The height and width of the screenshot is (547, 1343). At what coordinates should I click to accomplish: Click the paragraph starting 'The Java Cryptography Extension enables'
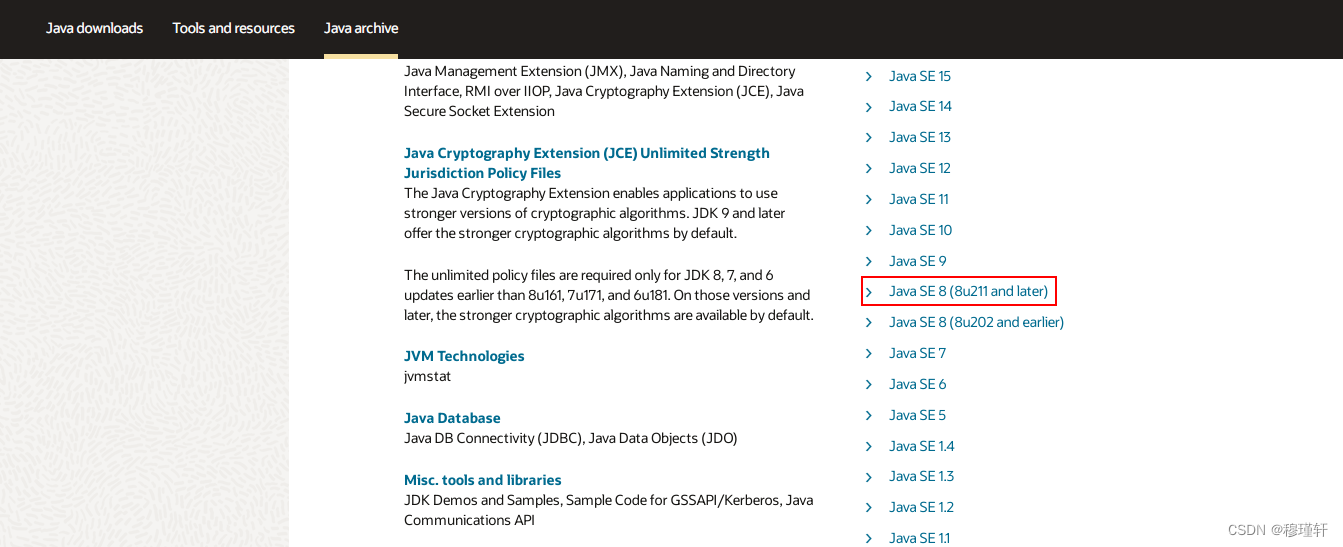click(595, 213)
